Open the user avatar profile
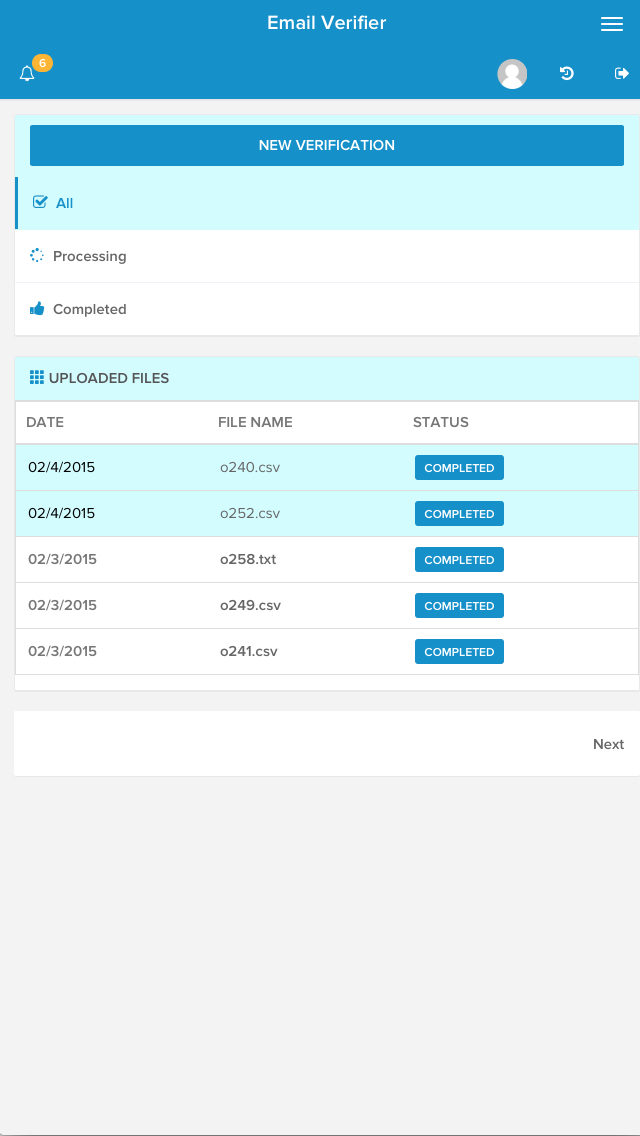 click(x=512, y=73)
